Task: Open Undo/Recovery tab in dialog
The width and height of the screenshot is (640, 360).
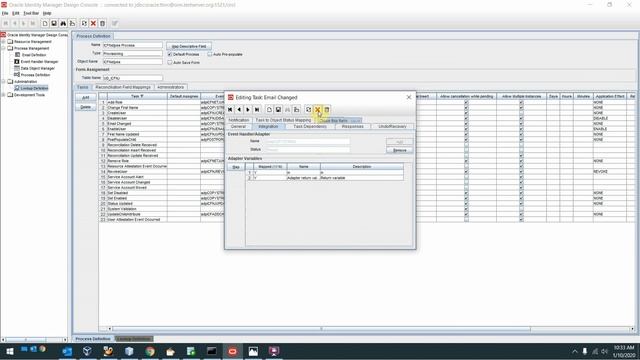Action: click(392, 127)
